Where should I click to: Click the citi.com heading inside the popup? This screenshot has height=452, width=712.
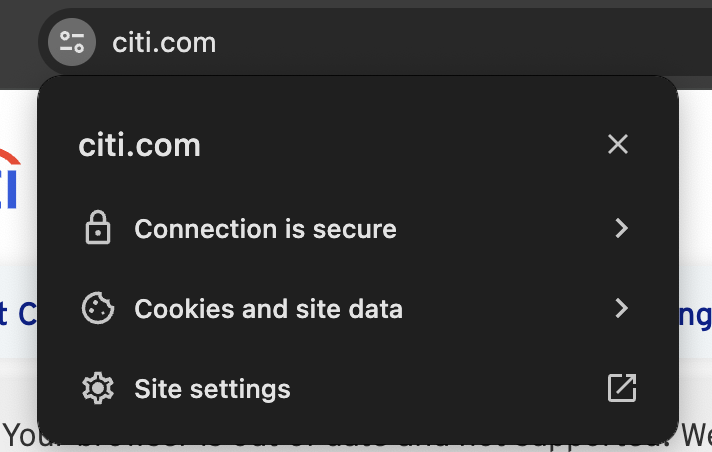140,145
